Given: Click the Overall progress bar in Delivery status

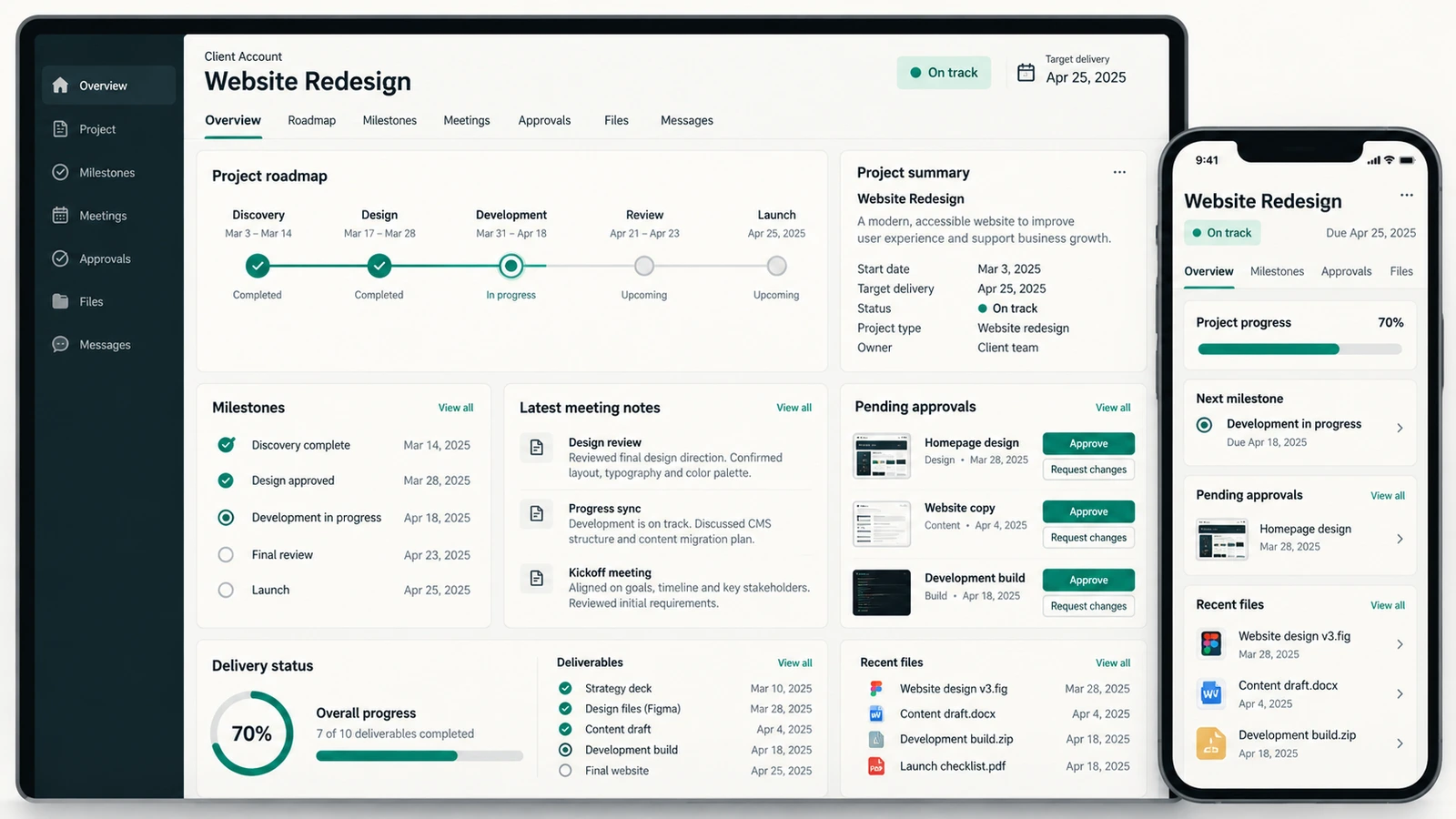Looking at the screenshot, I should point(420,755).
